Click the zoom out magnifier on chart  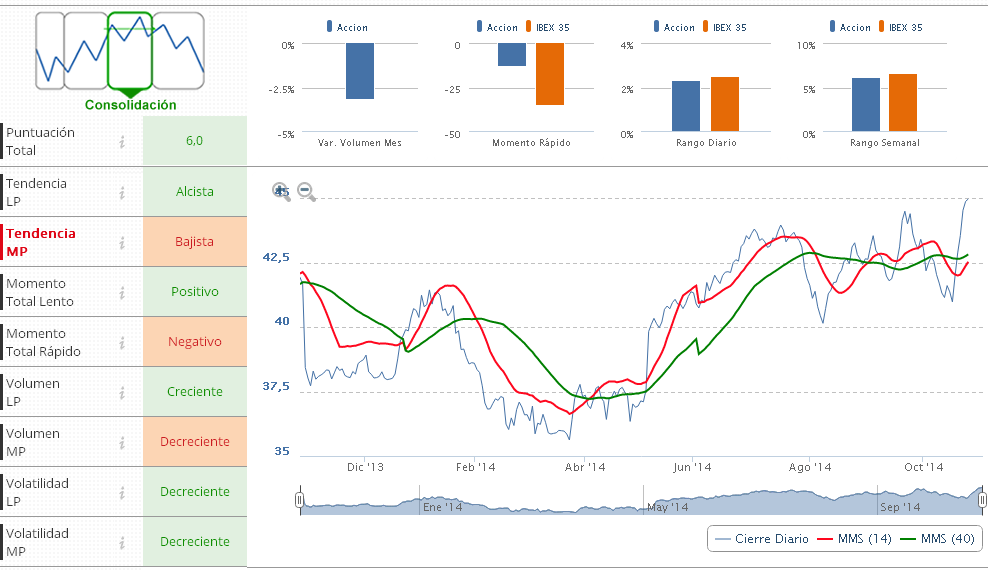[306, 191]
